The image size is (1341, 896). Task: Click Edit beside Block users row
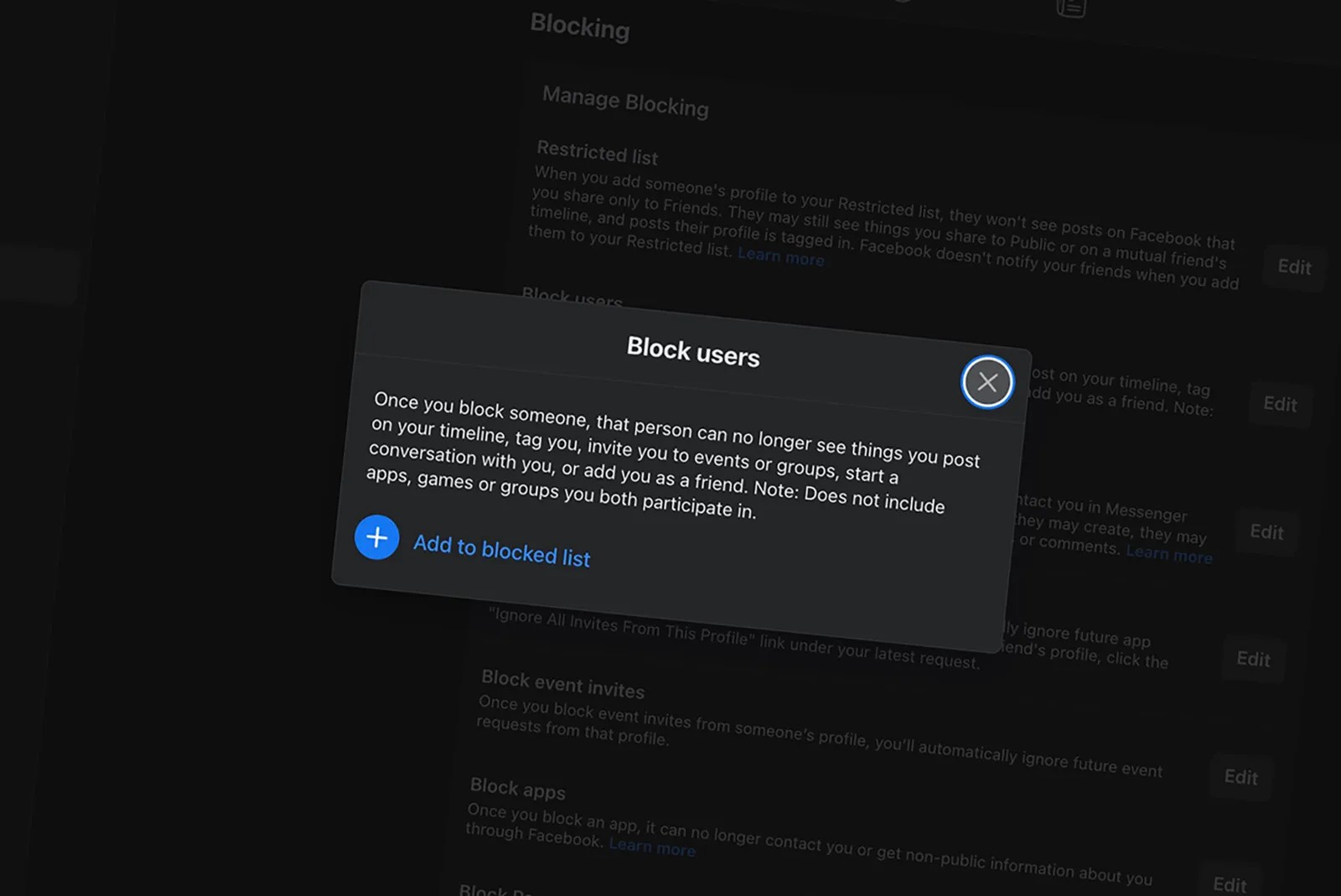click(x=1280, y=404)
